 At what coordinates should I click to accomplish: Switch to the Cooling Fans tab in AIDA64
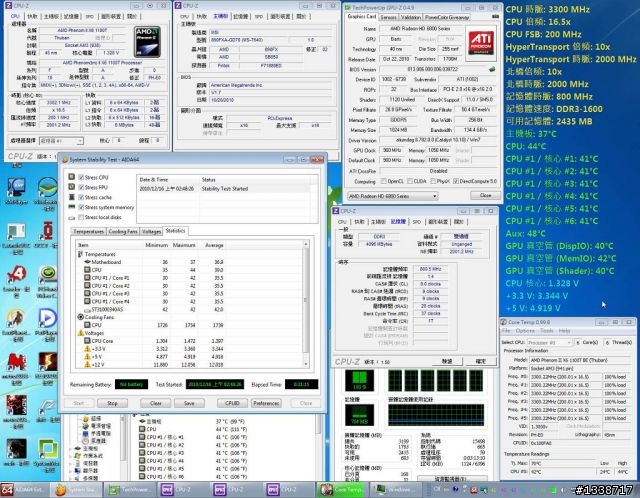tap(123, 231)
